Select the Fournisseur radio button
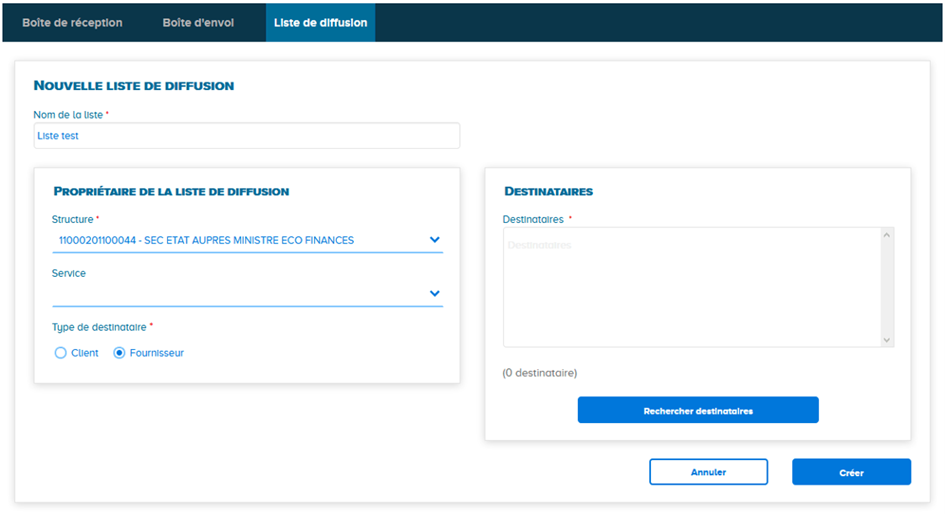Viewport: 945px width, 514px height. pyautogui.click(x=120, y=353)
